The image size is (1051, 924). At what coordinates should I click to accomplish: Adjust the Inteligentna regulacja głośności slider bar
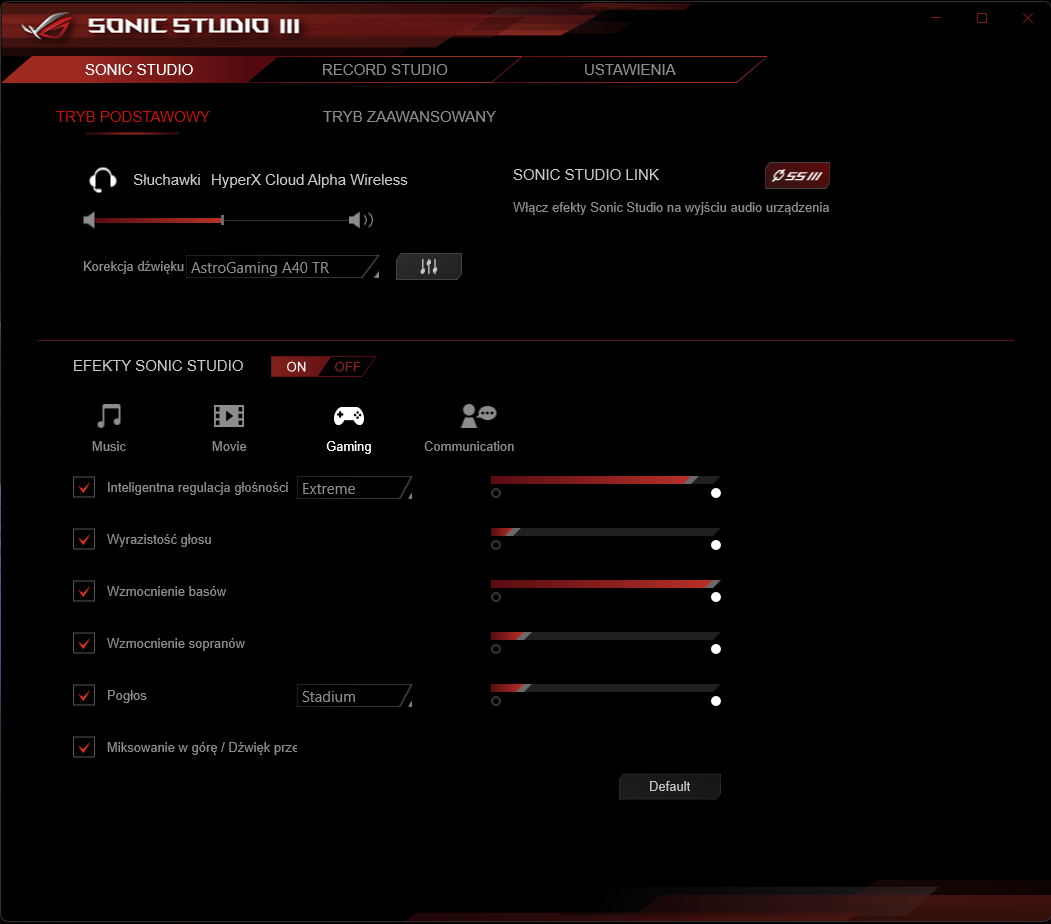tap(605, 480)
